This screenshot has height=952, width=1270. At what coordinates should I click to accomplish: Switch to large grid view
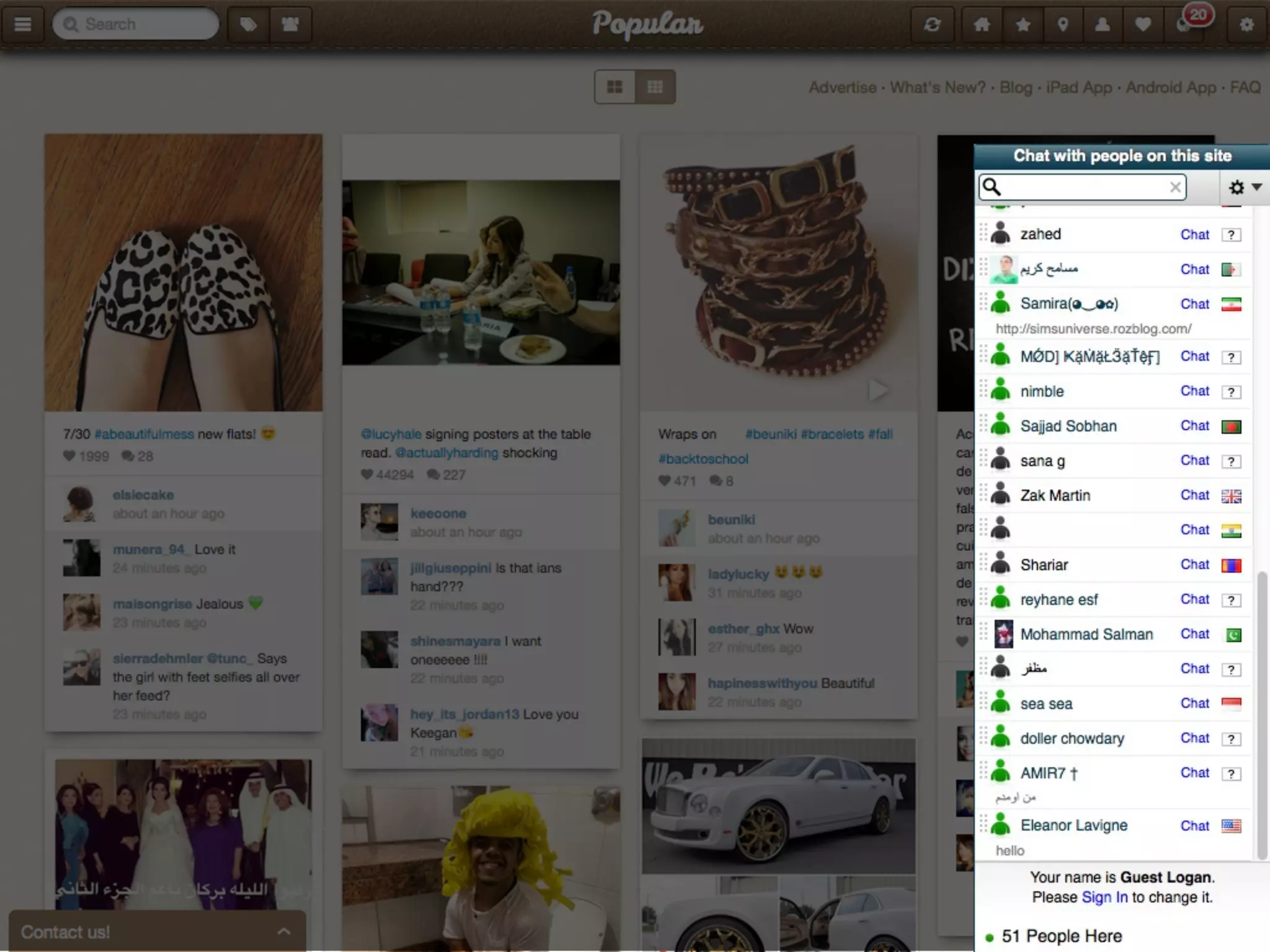pos(615,87)
